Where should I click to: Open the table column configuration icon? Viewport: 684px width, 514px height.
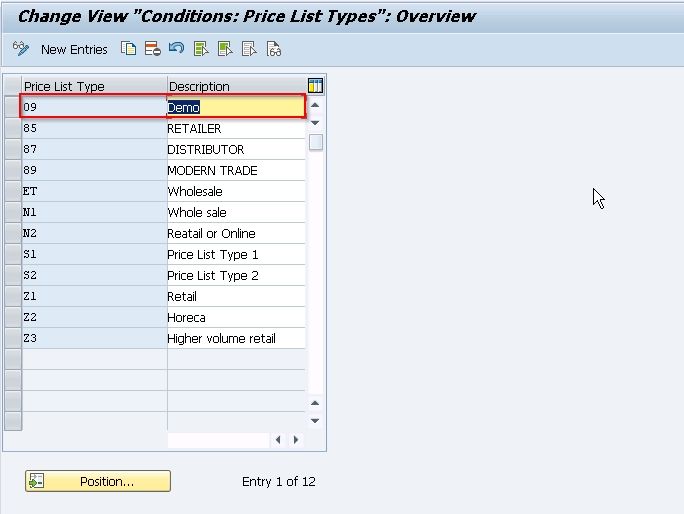[x=315, y=86]
